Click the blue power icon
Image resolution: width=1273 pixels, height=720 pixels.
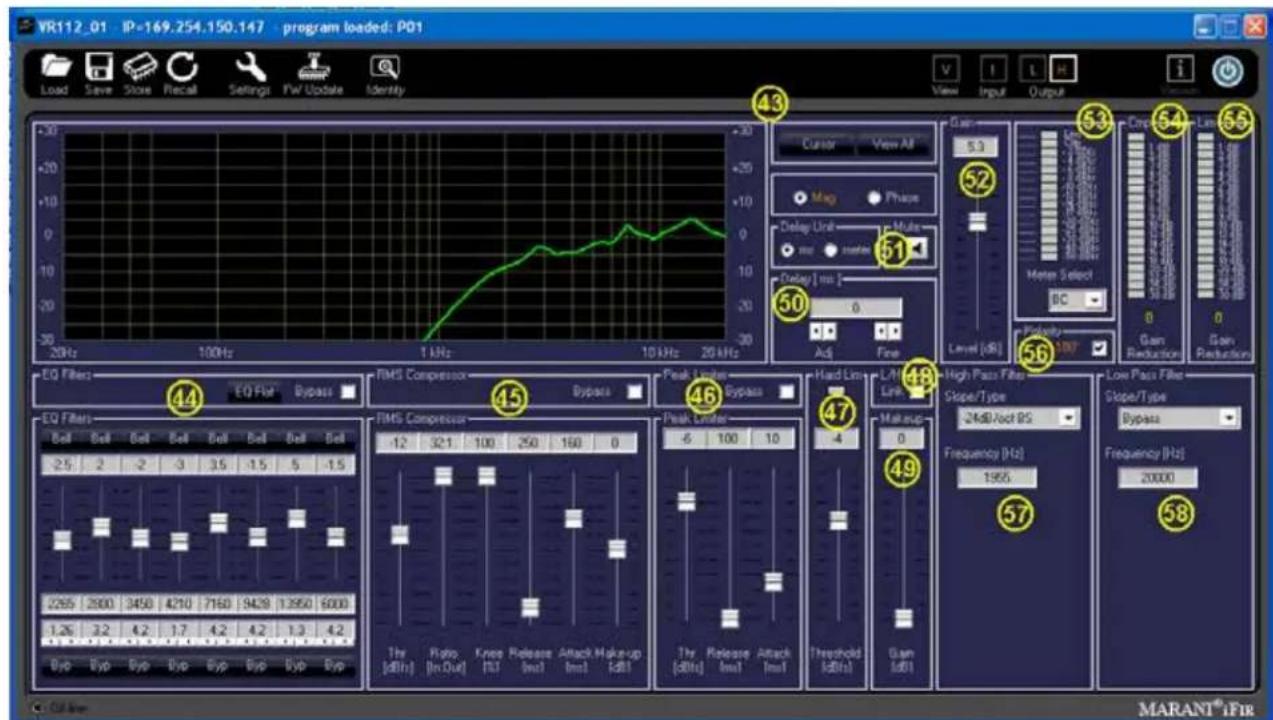click(x=1228, y=69)
